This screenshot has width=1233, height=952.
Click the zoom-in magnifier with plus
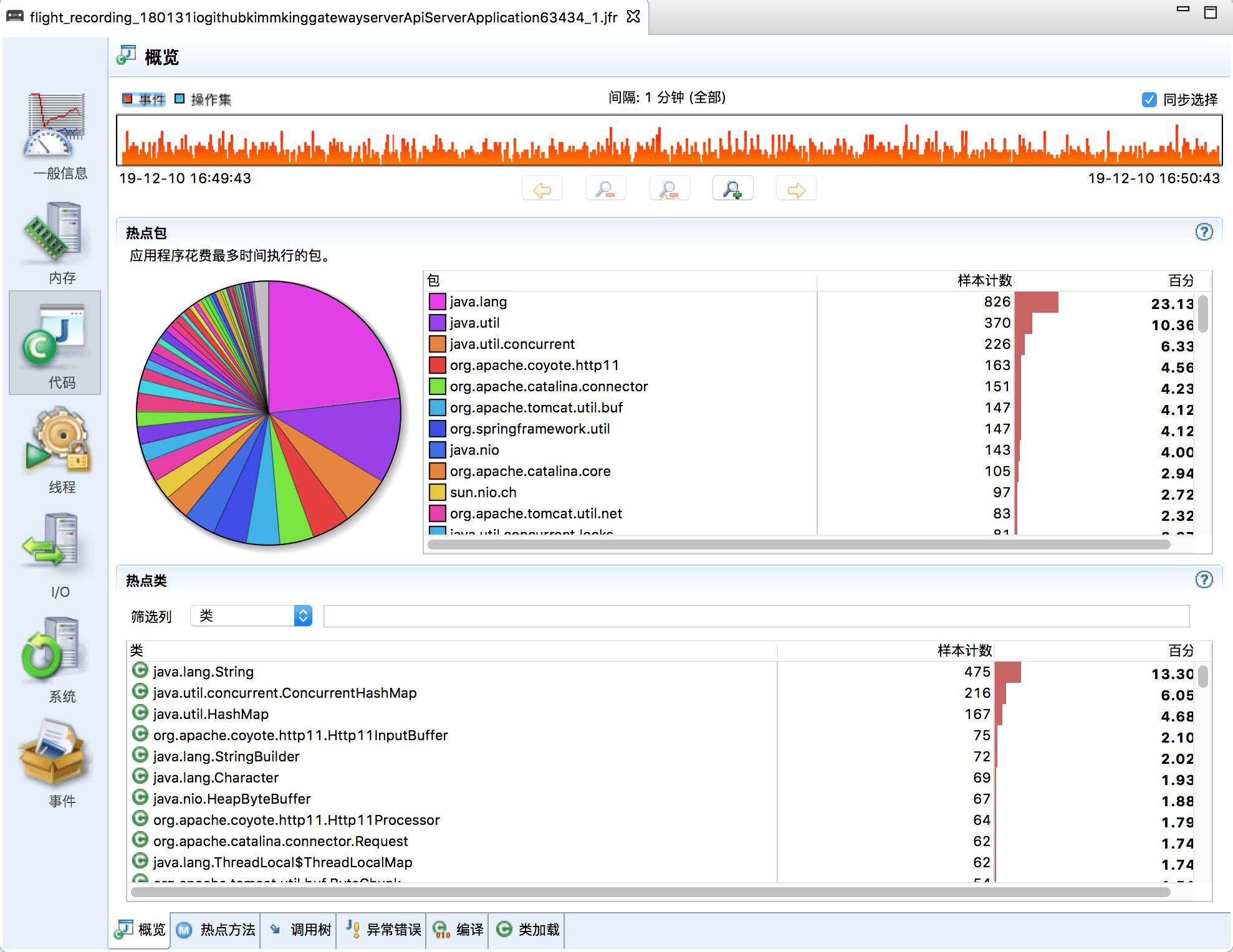(x=732, y=189)
